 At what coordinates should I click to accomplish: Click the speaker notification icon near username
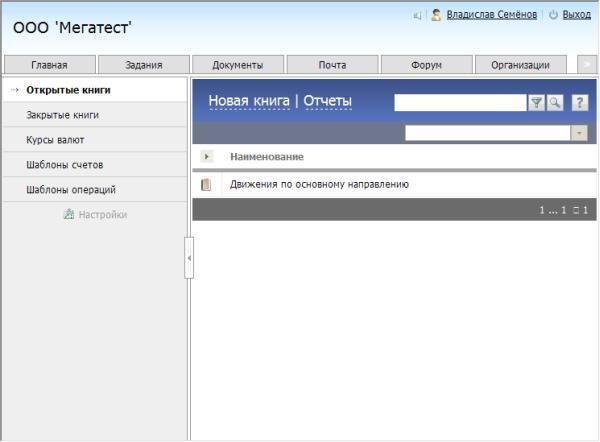pos(417,15)
